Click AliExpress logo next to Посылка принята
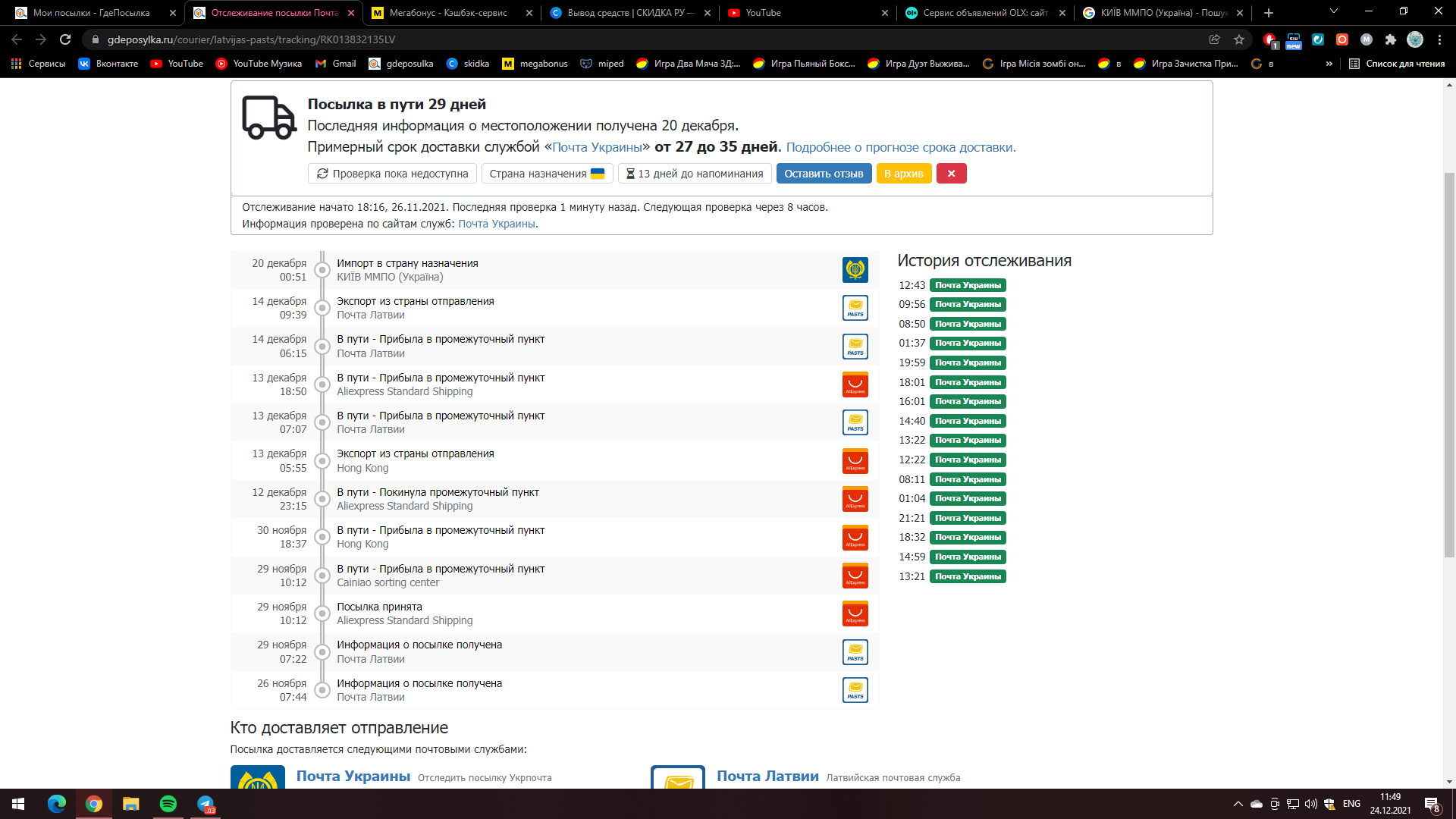 click(855, 613)
